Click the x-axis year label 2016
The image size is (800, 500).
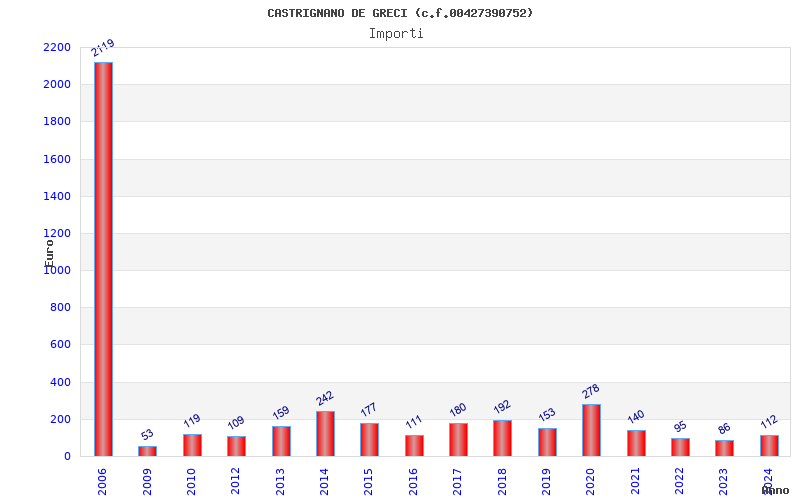point(413,482)
